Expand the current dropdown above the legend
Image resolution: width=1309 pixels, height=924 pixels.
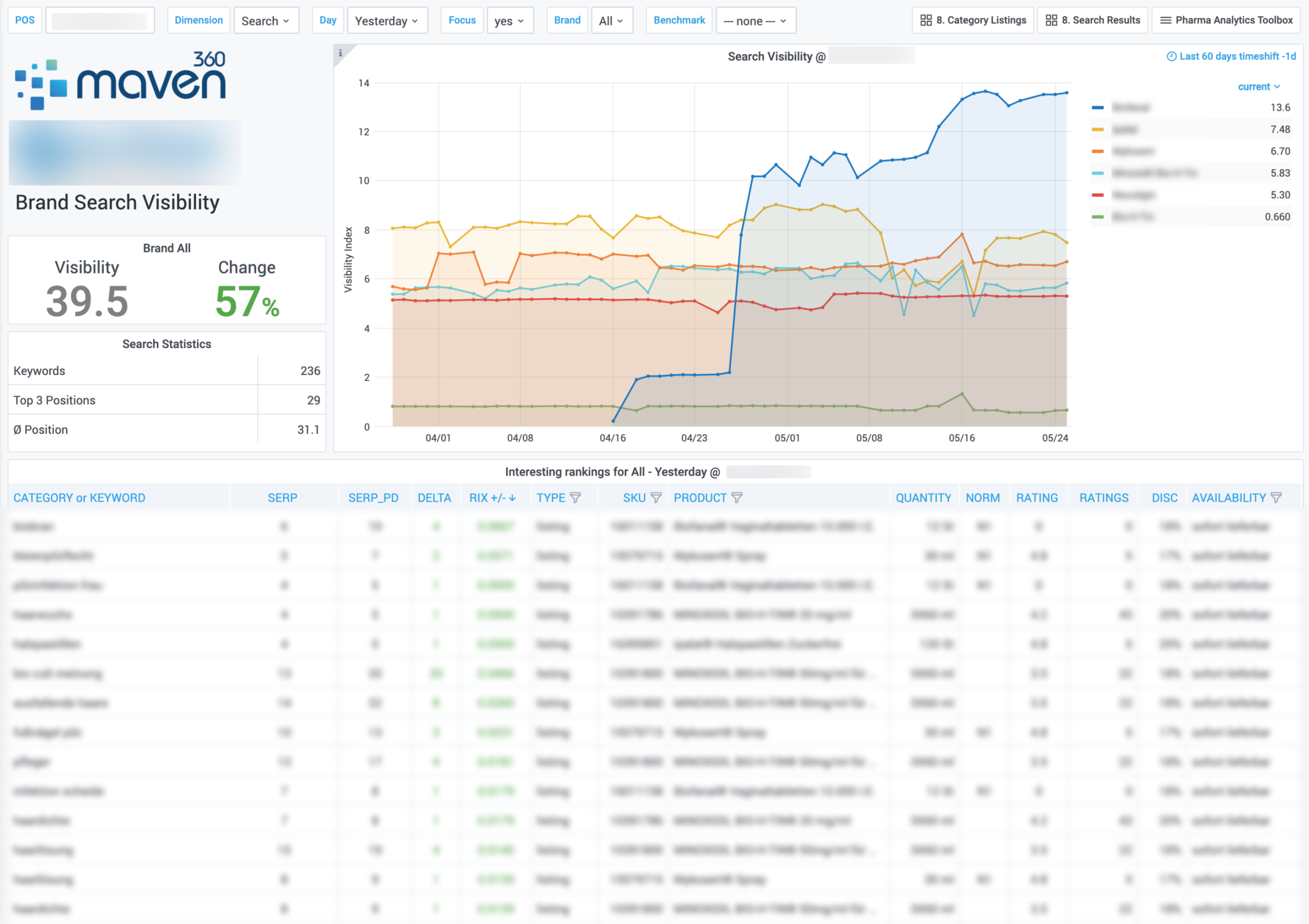point(1259,86)
